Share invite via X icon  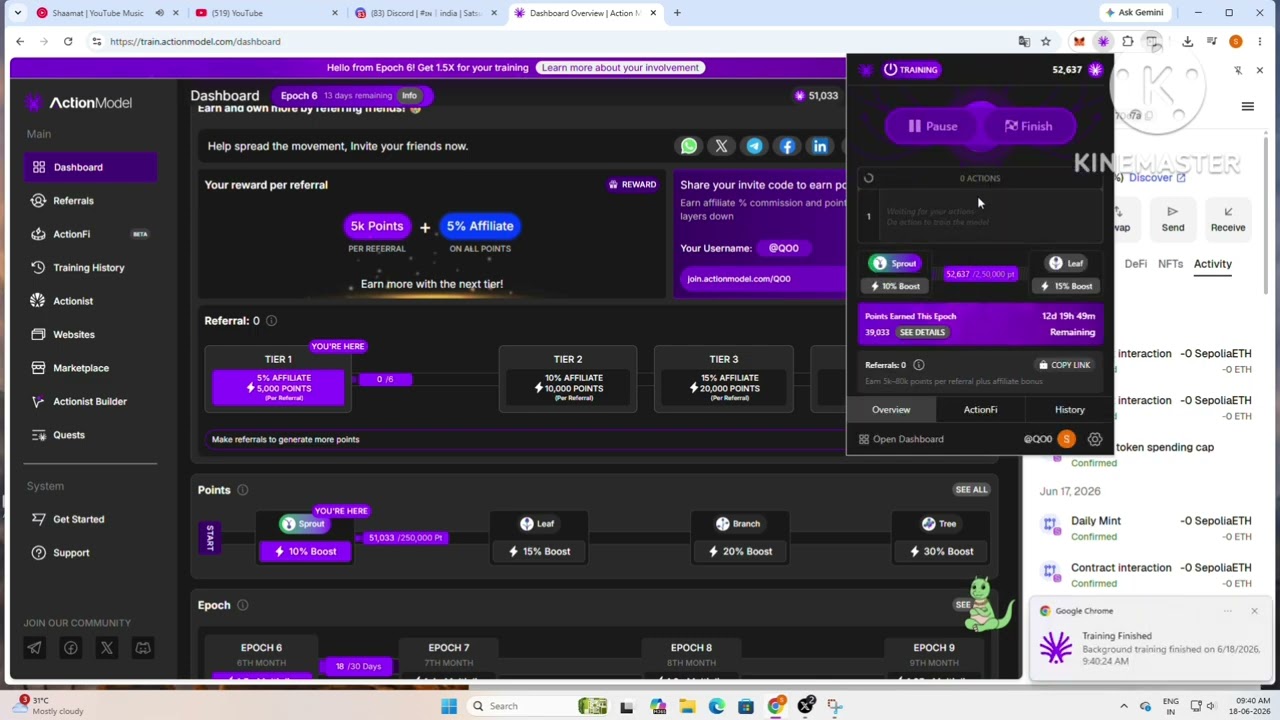(x=721, y=146)
